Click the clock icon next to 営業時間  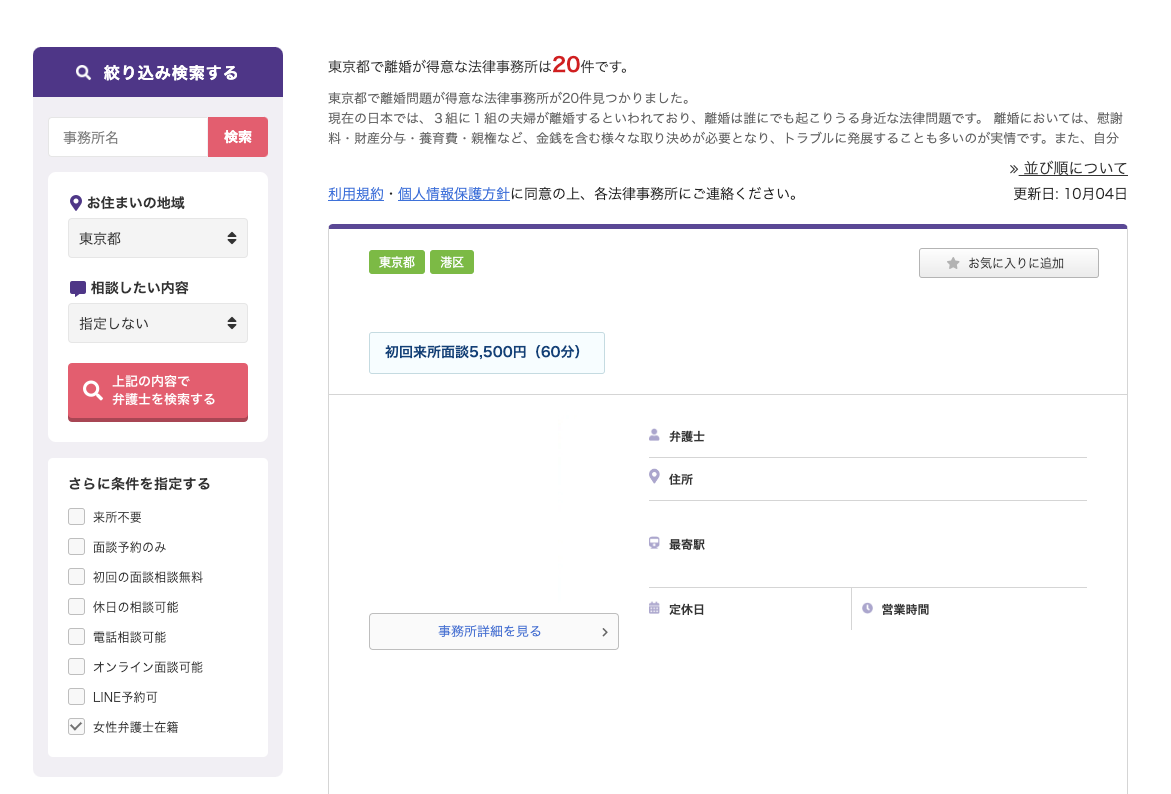click(x=864, y=608)
